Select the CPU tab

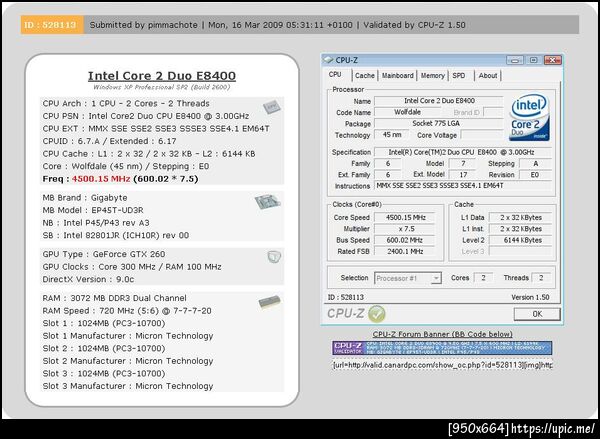(x=335, y=75)
